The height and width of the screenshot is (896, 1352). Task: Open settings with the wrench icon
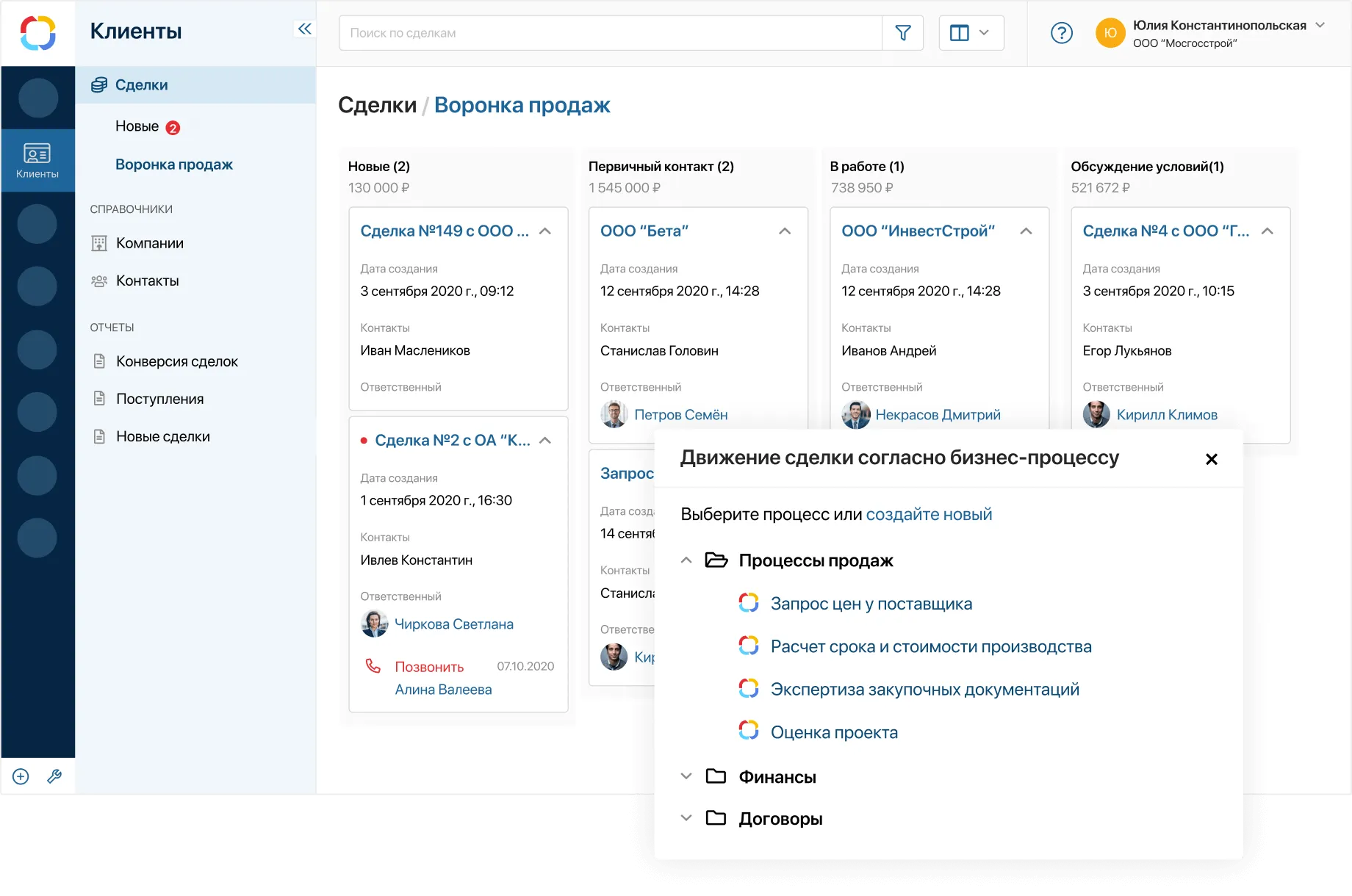pyautogui.click(x=54, y=776)
